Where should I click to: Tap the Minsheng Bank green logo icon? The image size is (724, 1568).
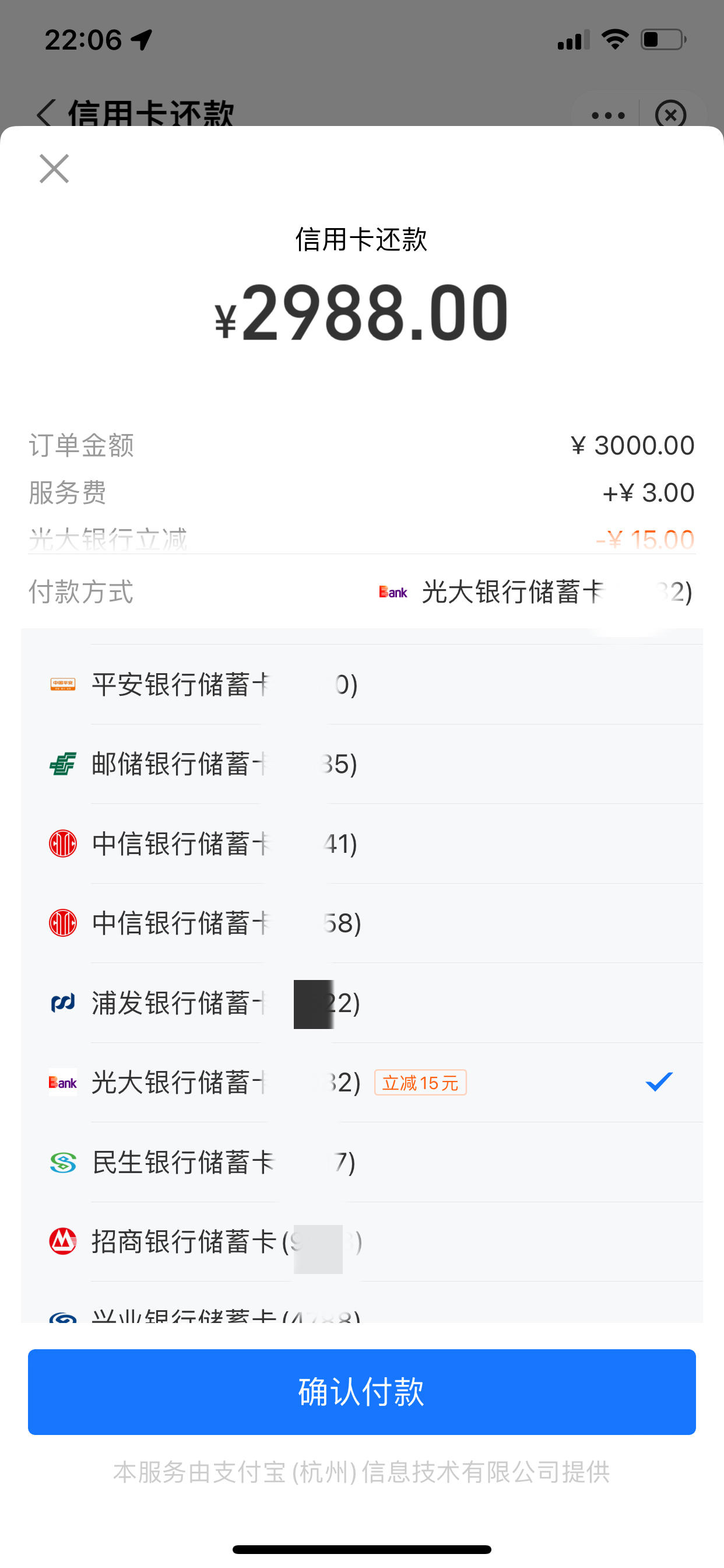point(63,1162)
